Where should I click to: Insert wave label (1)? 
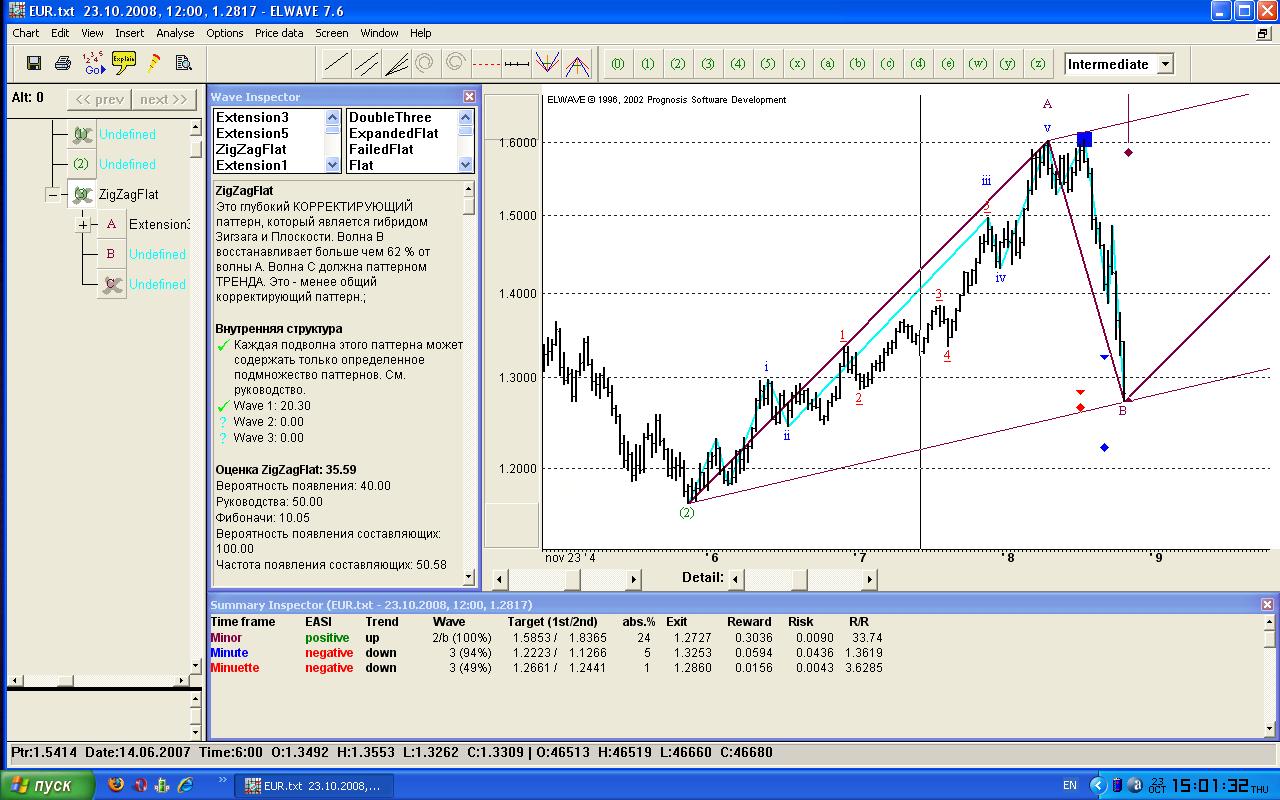(648, 64)
